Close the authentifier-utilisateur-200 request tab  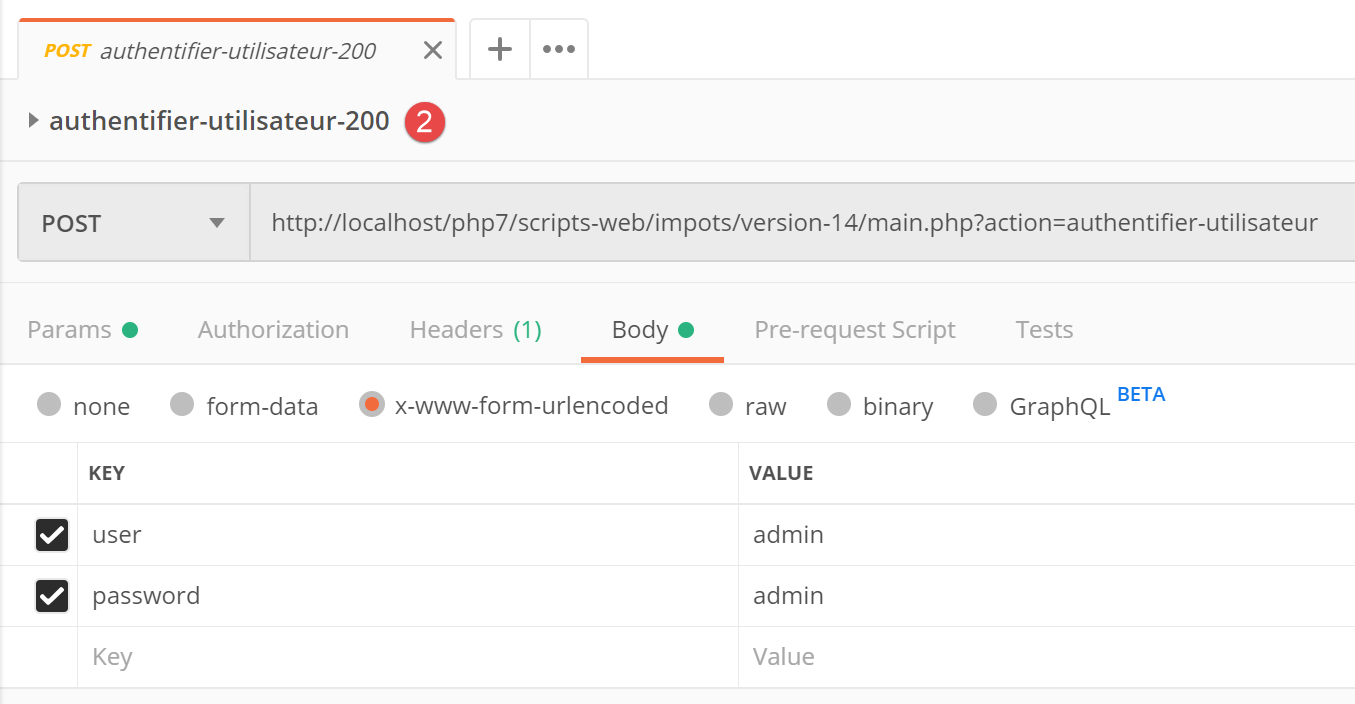point(432,50)
